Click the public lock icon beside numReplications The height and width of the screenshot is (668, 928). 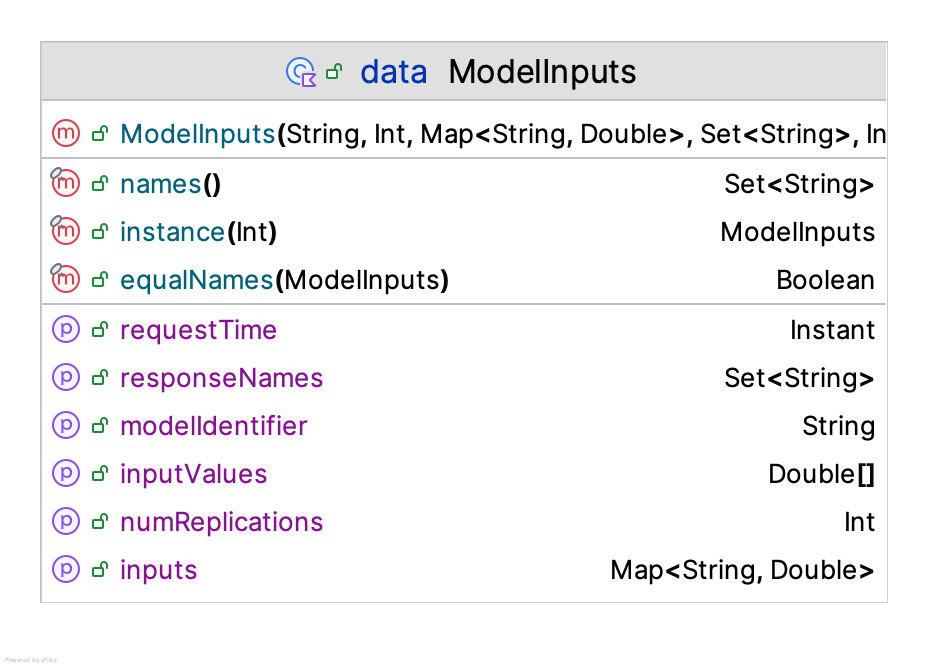100,522
